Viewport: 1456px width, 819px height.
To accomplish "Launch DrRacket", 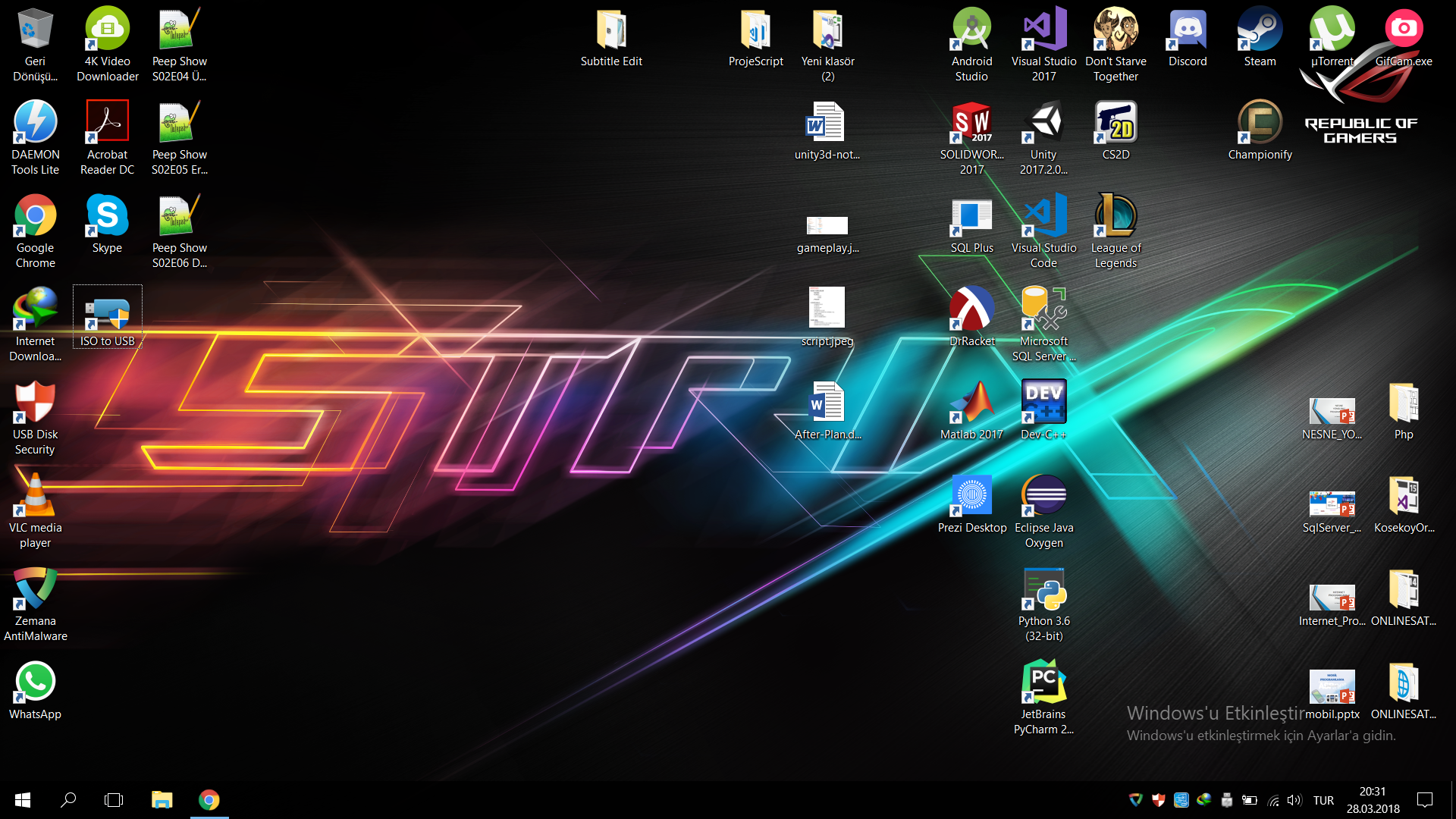I will tap(971, 317).
